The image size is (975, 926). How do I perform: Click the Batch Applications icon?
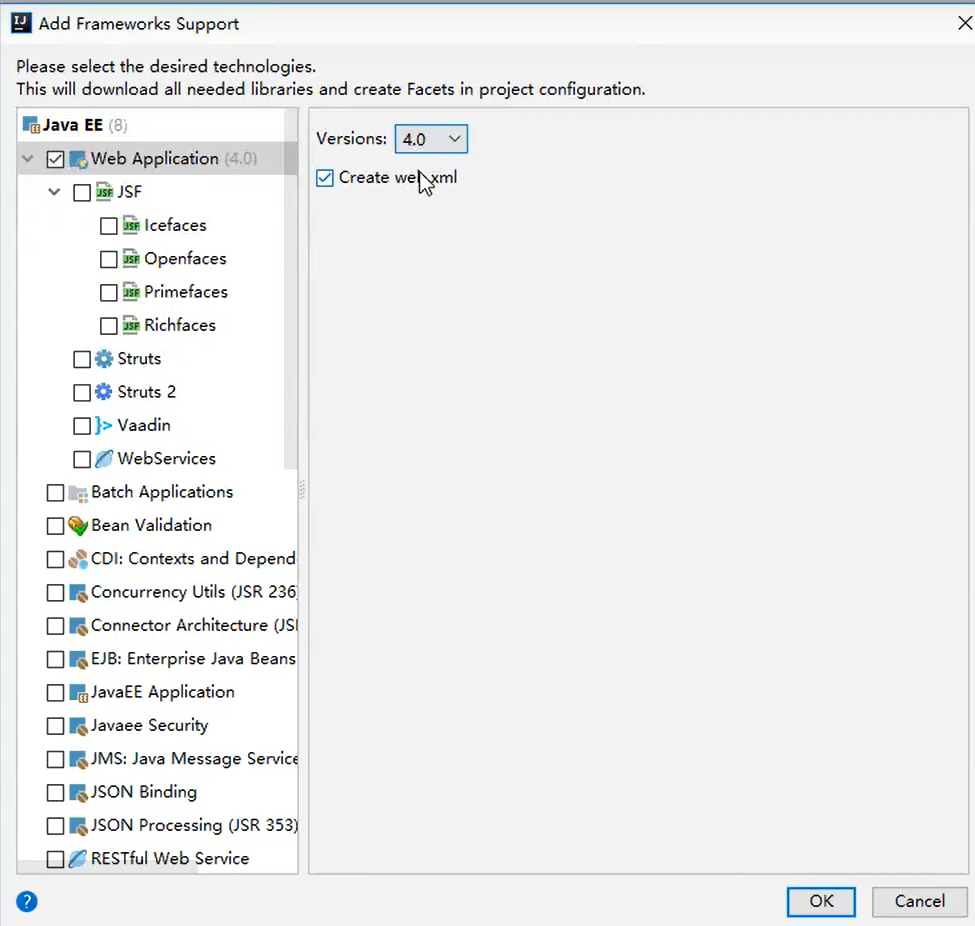click(x=78, y=493)
